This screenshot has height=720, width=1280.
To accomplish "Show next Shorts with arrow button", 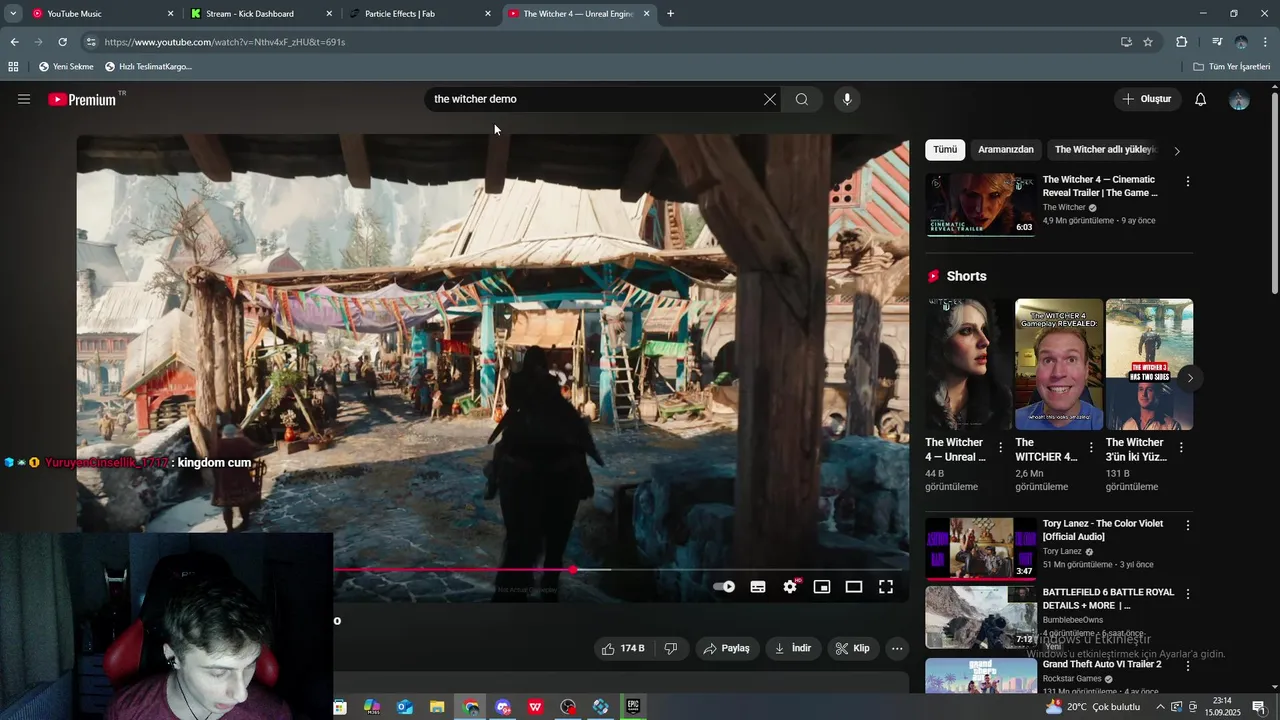I will (1189, 377).
